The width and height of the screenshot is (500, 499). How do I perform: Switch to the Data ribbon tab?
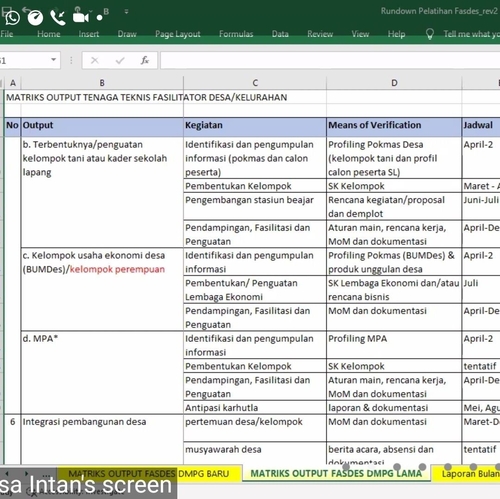click(280, 34)
